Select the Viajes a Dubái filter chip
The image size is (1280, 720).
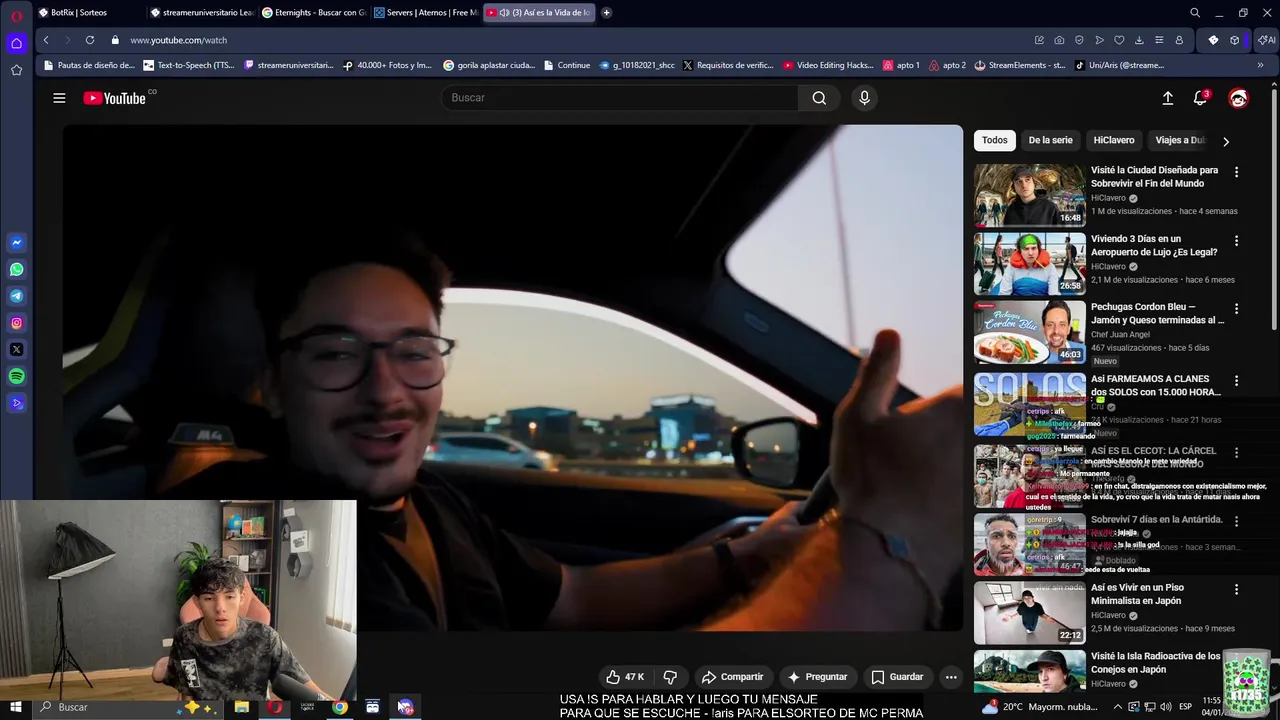[x=1180, y=140]
